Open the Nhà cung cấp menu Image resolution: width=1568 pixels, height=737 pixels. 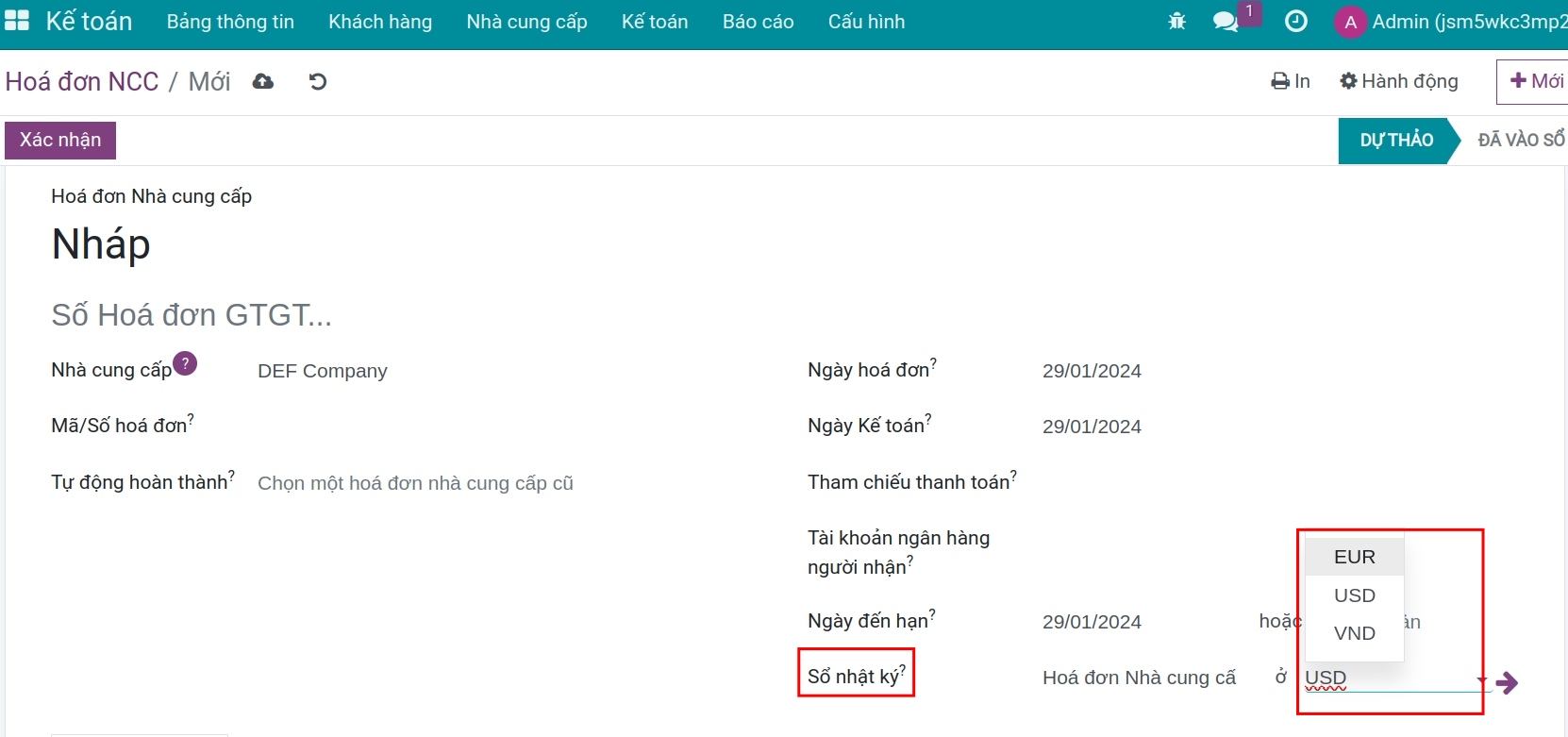point(526,22)
